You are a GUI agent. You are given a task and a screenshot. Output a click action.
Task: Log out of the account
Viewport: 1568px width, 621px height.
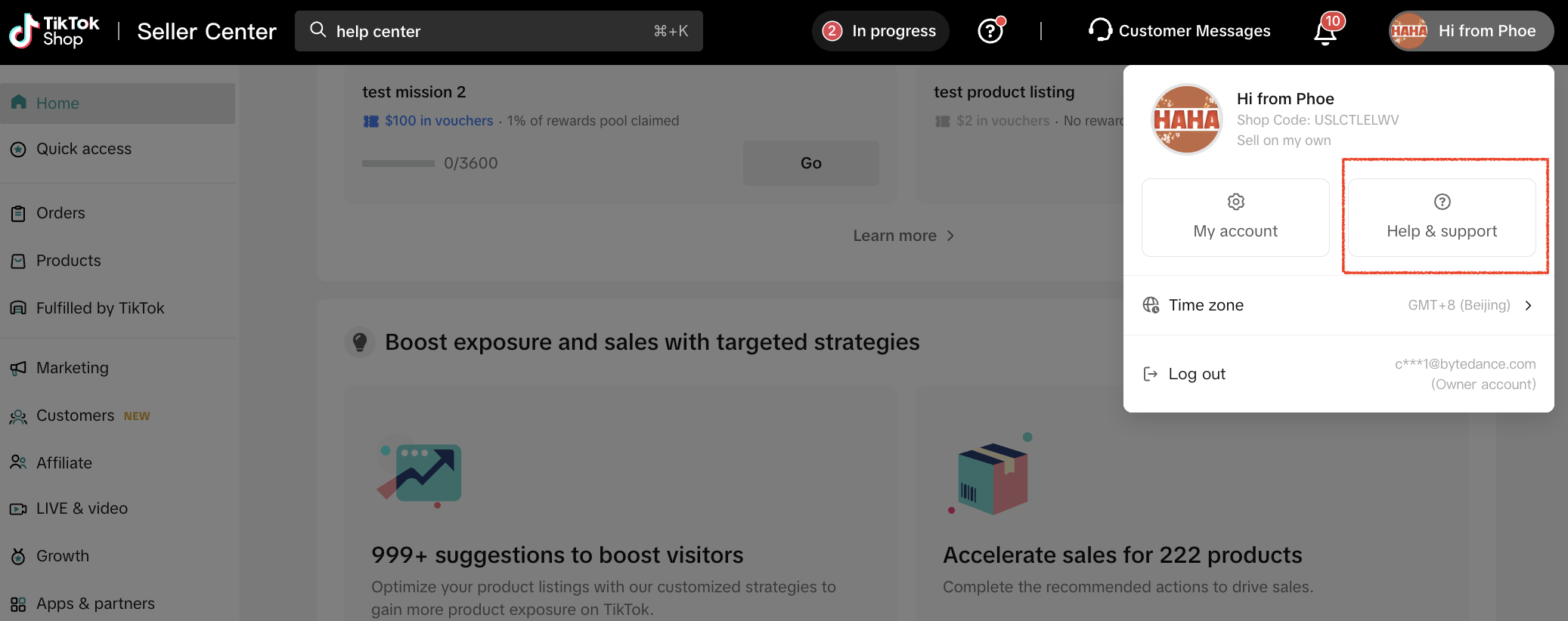point(1196,374)
